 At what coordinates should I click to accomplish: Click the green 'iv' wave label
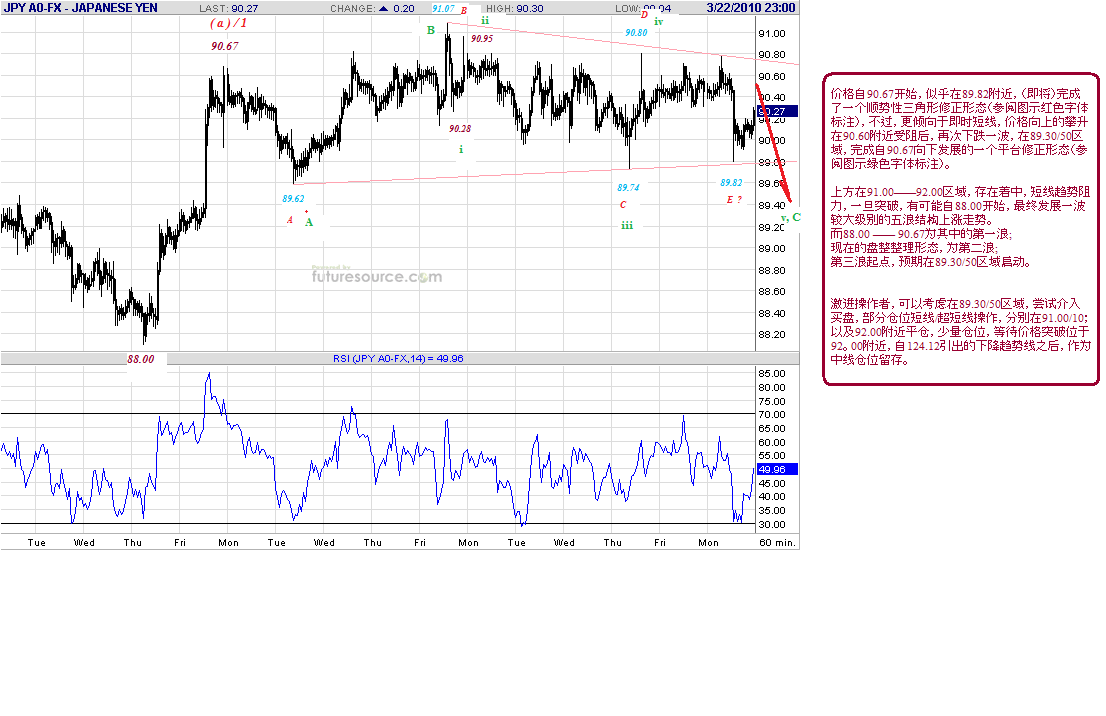coord(659,22)
